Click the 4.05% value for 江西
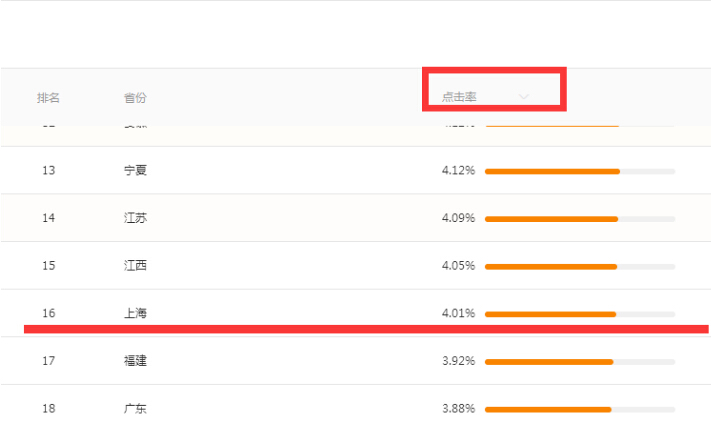Screen dimensions: 711x431 click(x=458, y=266)
